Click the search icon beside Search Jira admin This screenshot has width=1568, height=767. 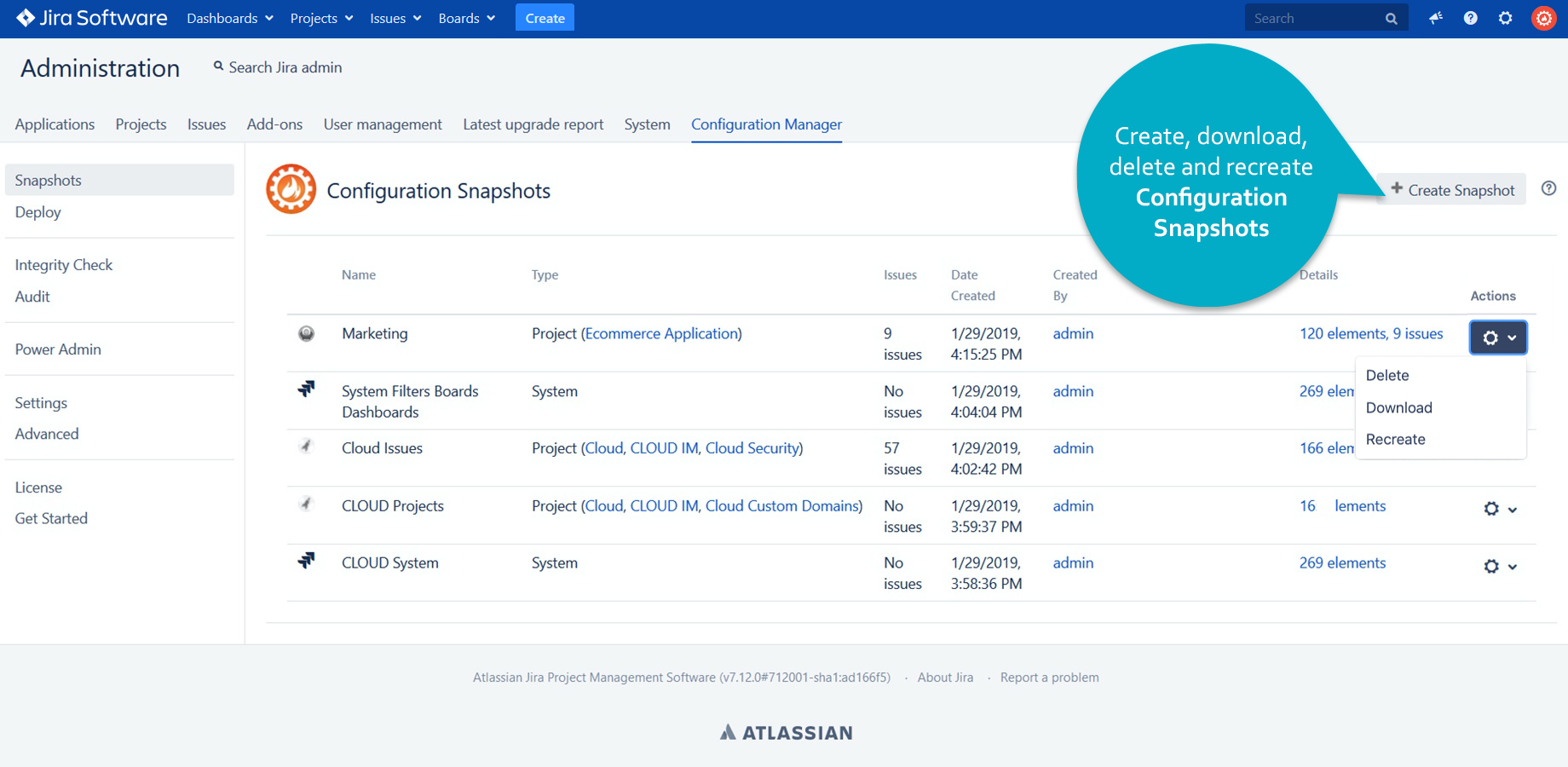[x=219, y=66]
